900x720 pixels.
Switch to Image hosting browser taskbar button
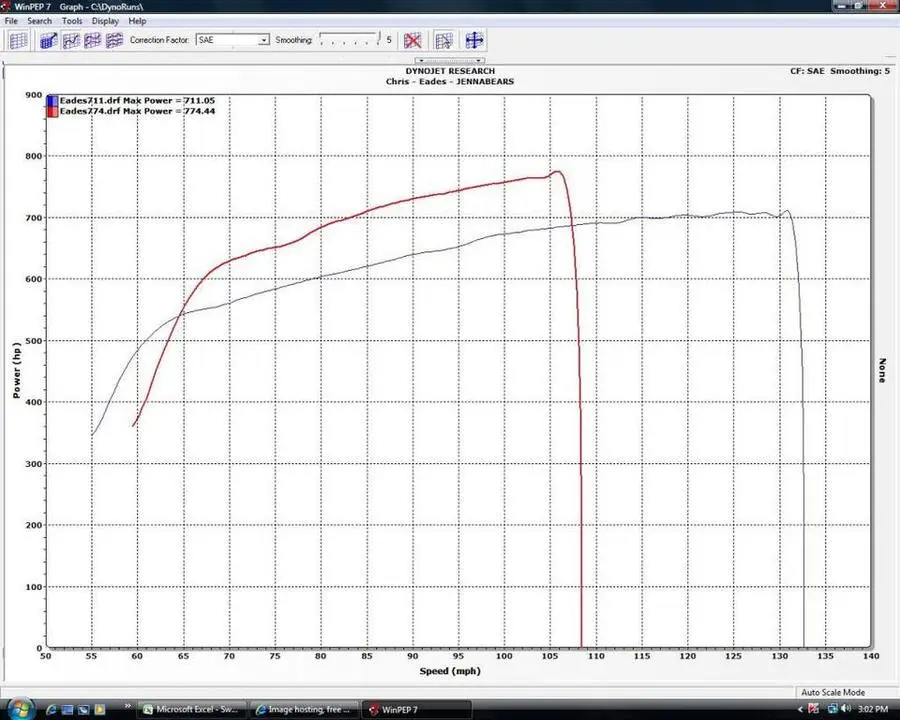pyautogui.click(x=304, y=710)
